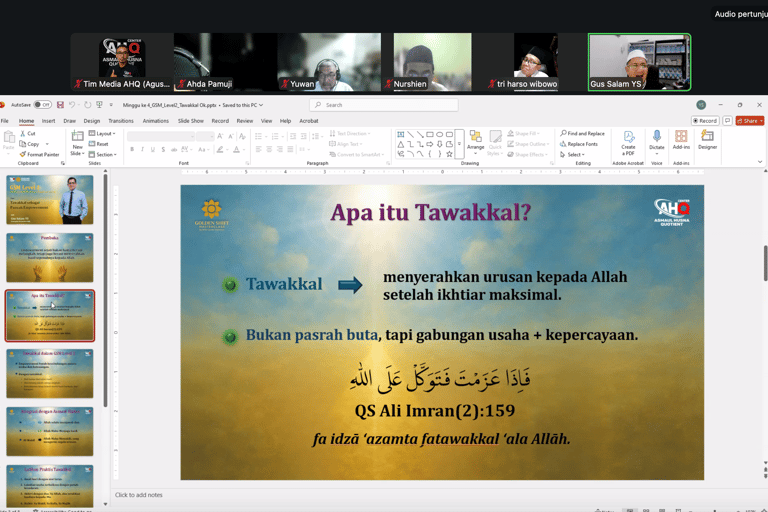The height and width of the screenshot is (512, 768).
Task: Open the Arrange dropdown
Action: [475, 142]
